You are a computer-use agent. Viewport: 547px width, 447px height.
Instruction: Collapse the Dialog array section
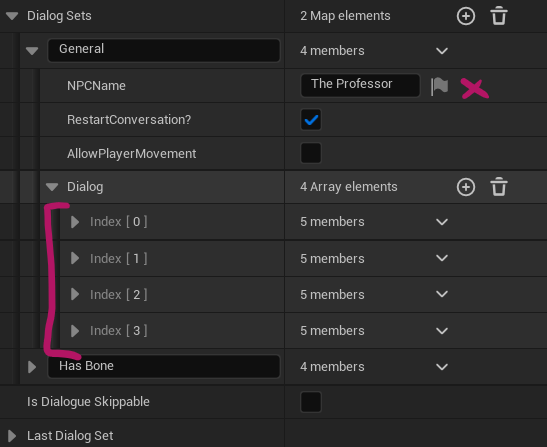click(x=52, y=187)
